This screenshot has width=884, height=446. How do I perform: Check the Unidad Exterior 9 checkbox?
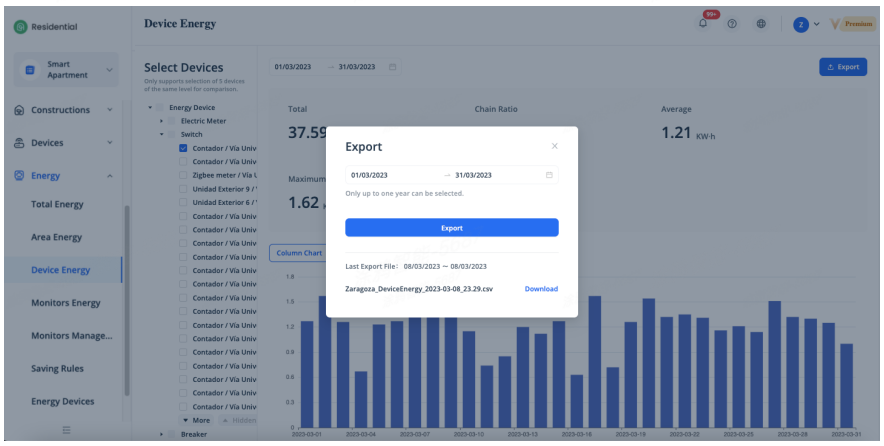coord(183,189)
